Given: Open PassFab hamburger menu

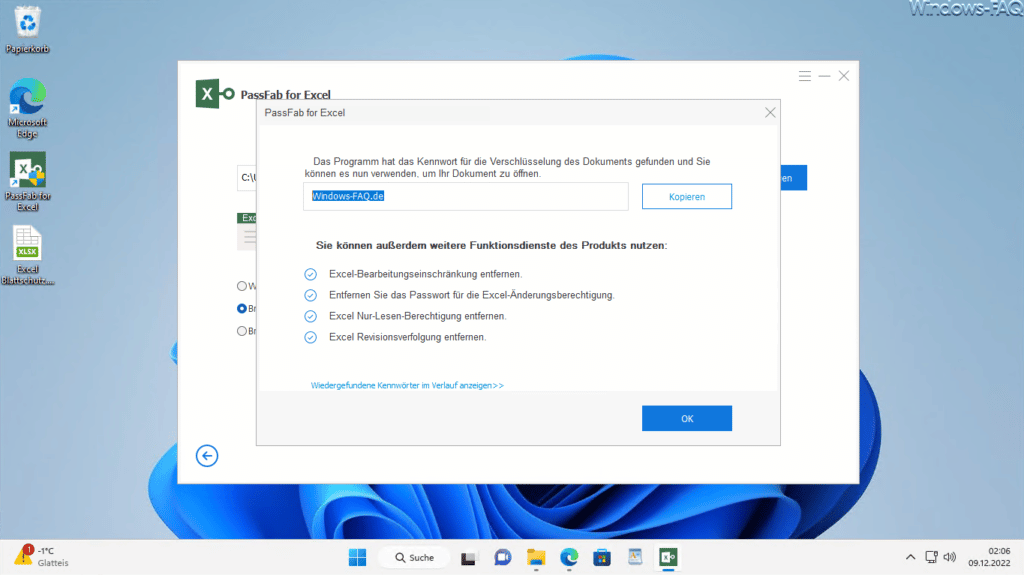Looking at the screenshot, I should coord(805,76).
